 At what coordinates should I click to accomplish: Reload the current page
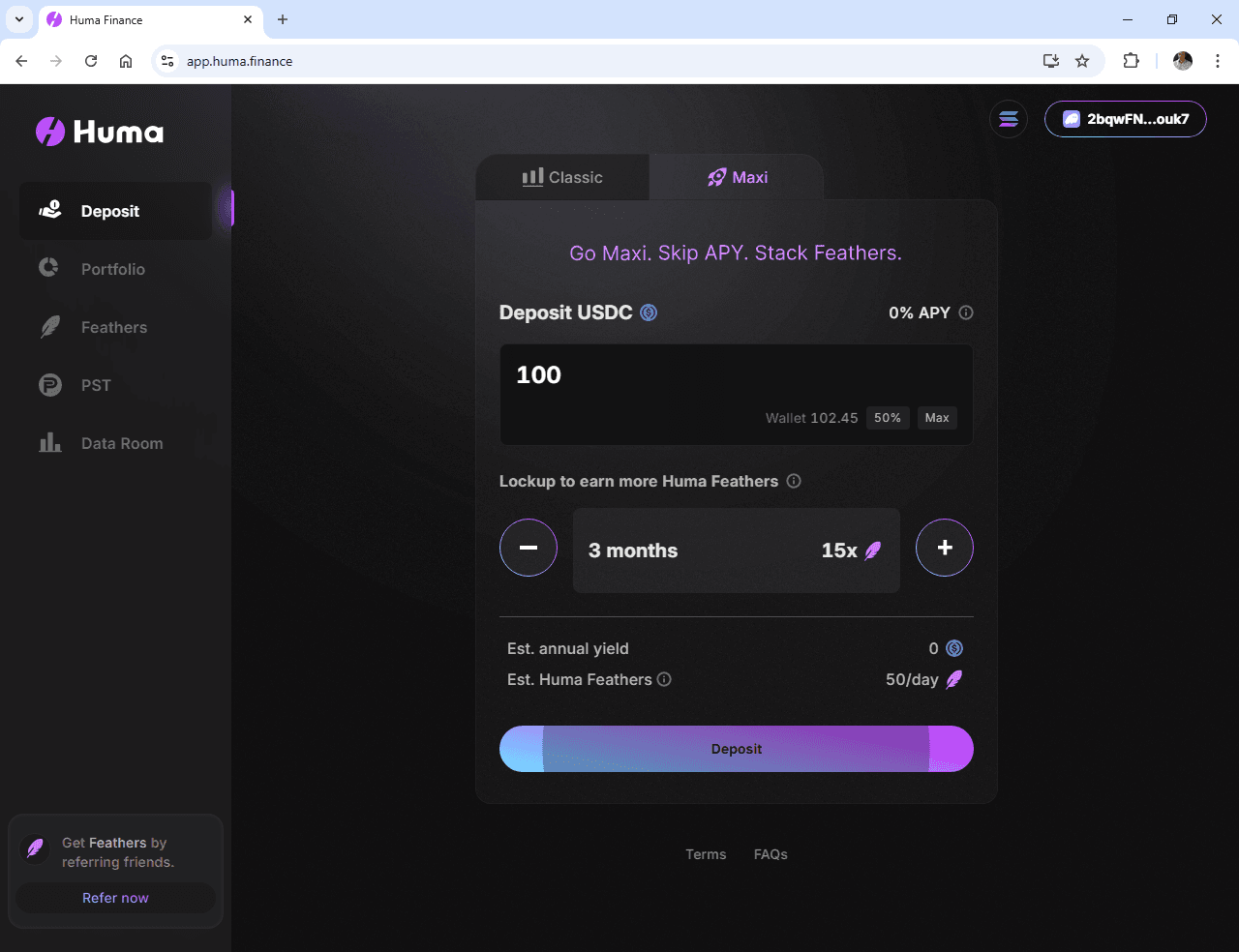click(x=91, y=61)
